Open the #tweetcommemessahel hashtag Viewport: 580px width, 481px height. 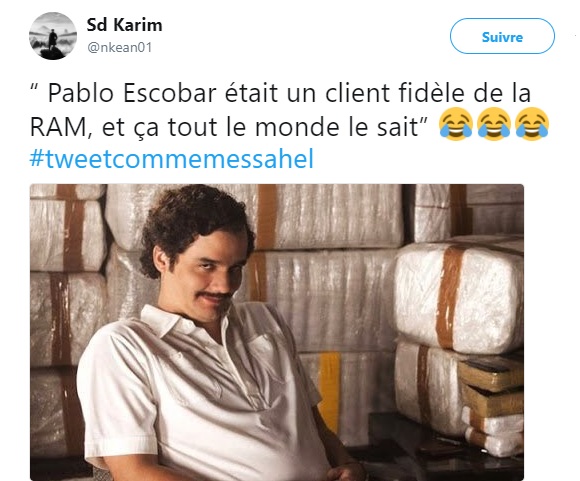(x=172, y=159)
